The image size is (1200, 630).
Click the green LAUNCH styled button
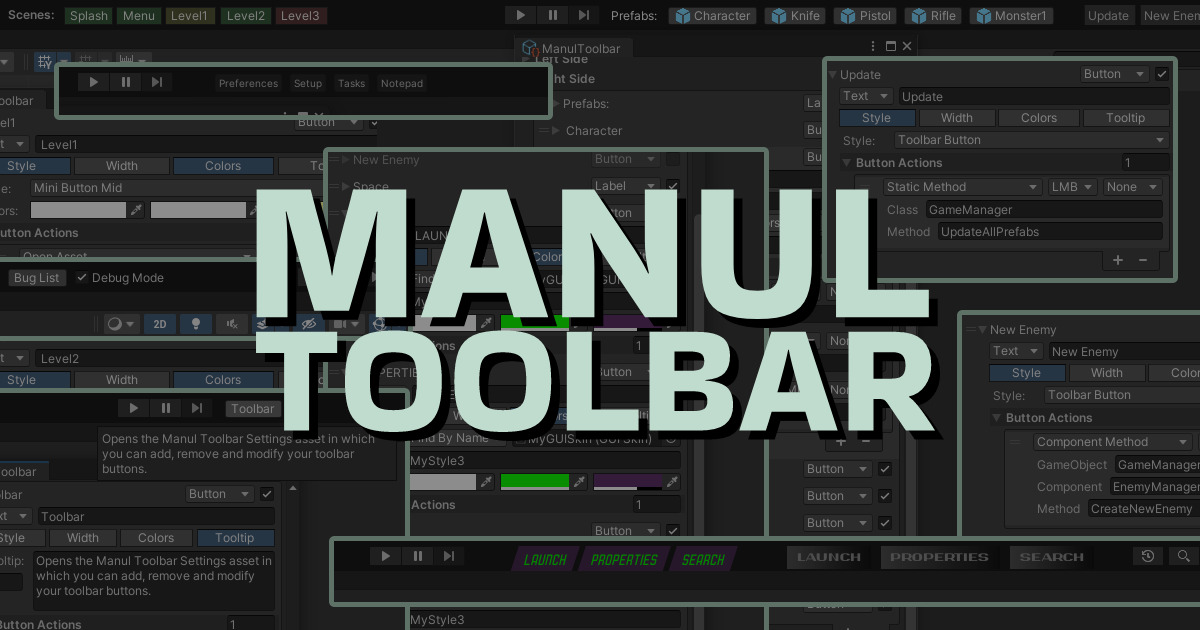[545, 560]
